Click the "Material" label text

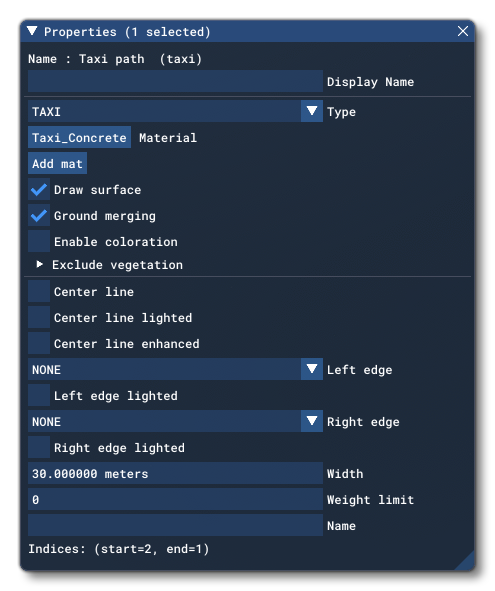[168, 138]
